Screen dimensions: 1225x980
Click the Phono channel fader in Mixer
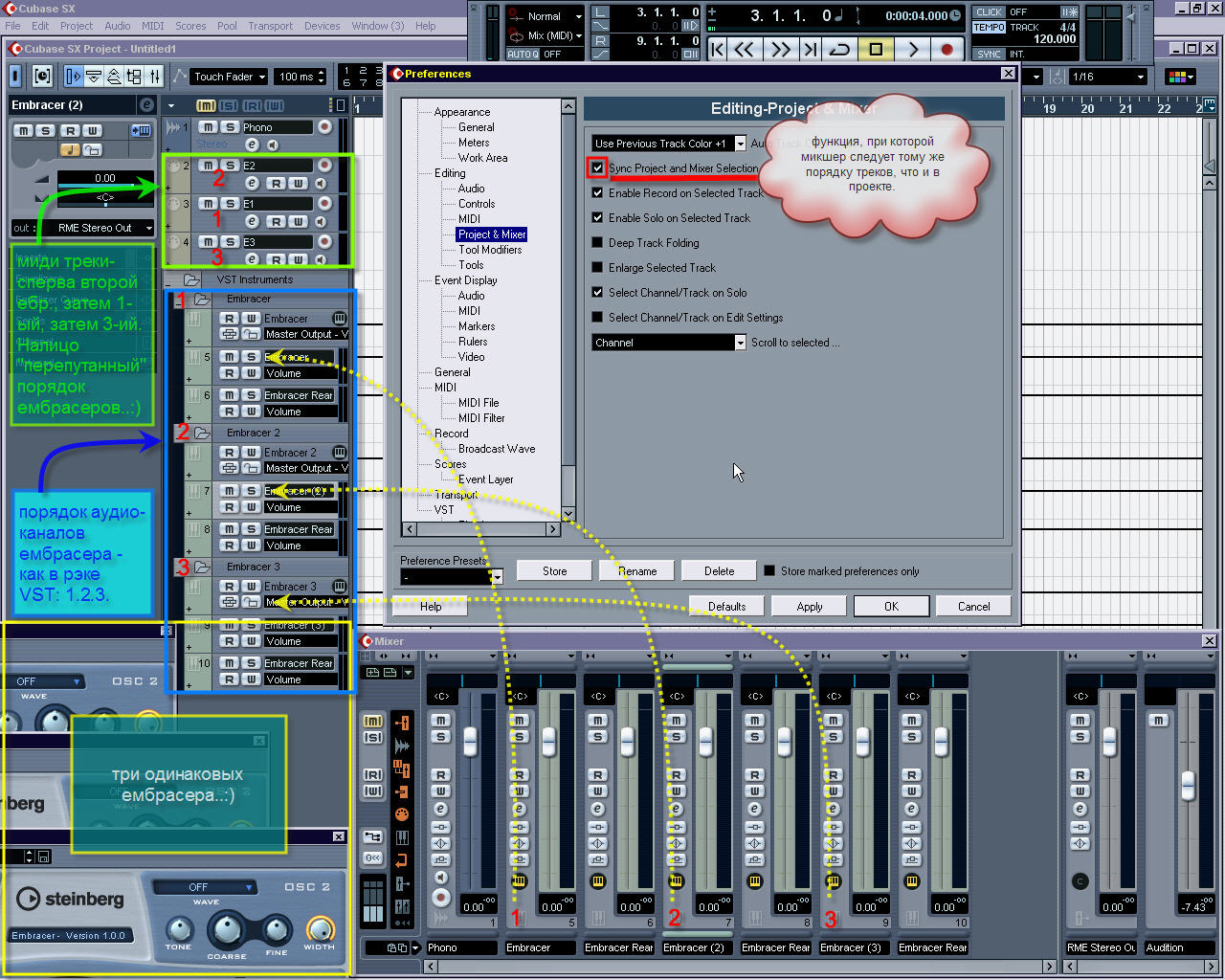470,740
